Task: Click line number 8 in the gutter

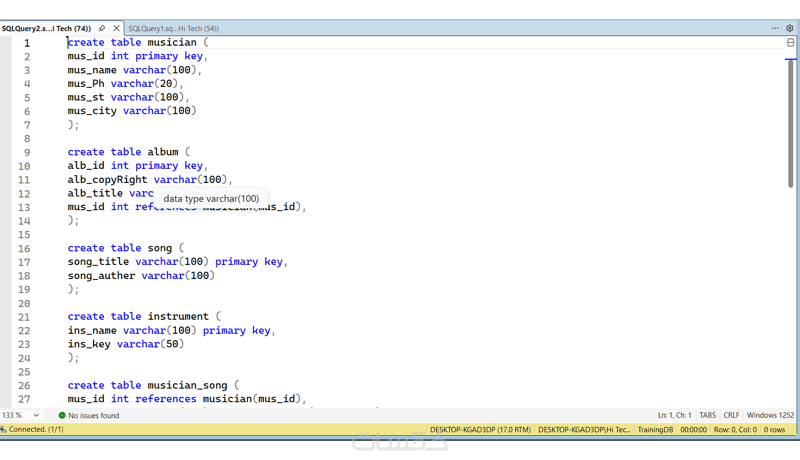Action: pyautogui.click(x=27, y=139)
